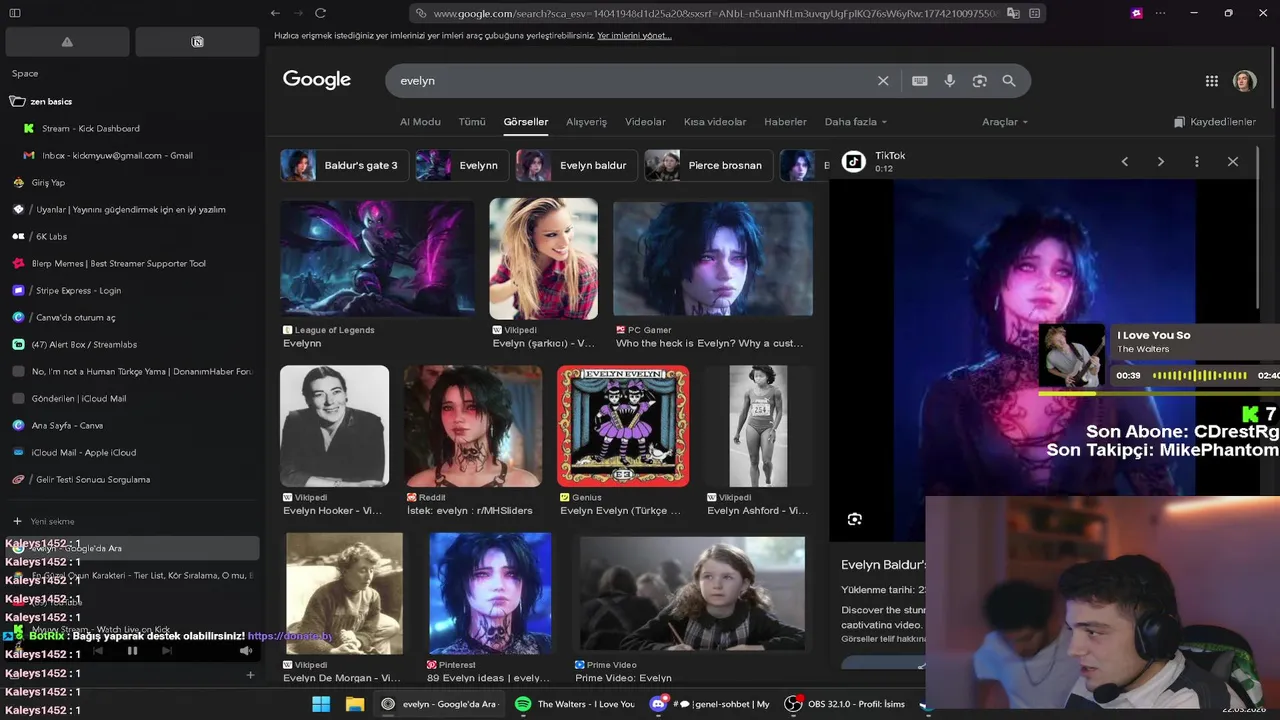The height and width of the screenshot is (720, 1280).
Task: Open the Discord genel-sohbet taskbar item
Action: [x=710, y=704]
